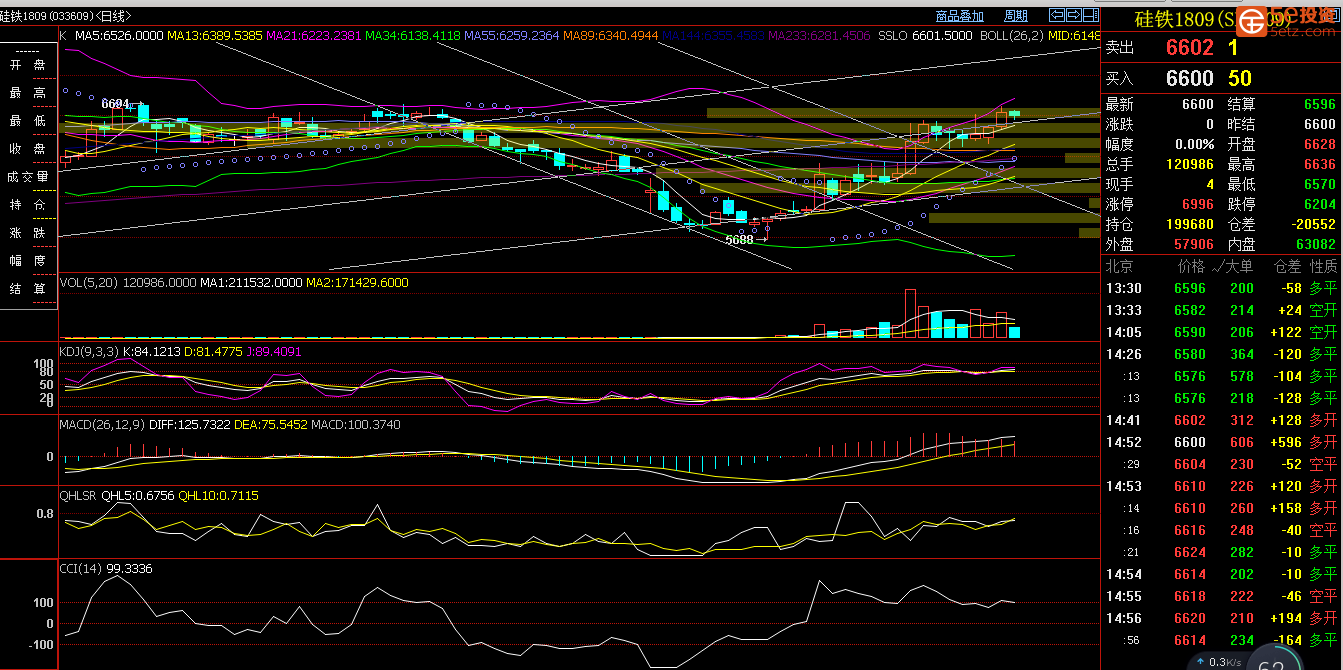The width and height of the screenshot is (1343, 670).
Task: Click the 性质 column header
Action: 1323,266
